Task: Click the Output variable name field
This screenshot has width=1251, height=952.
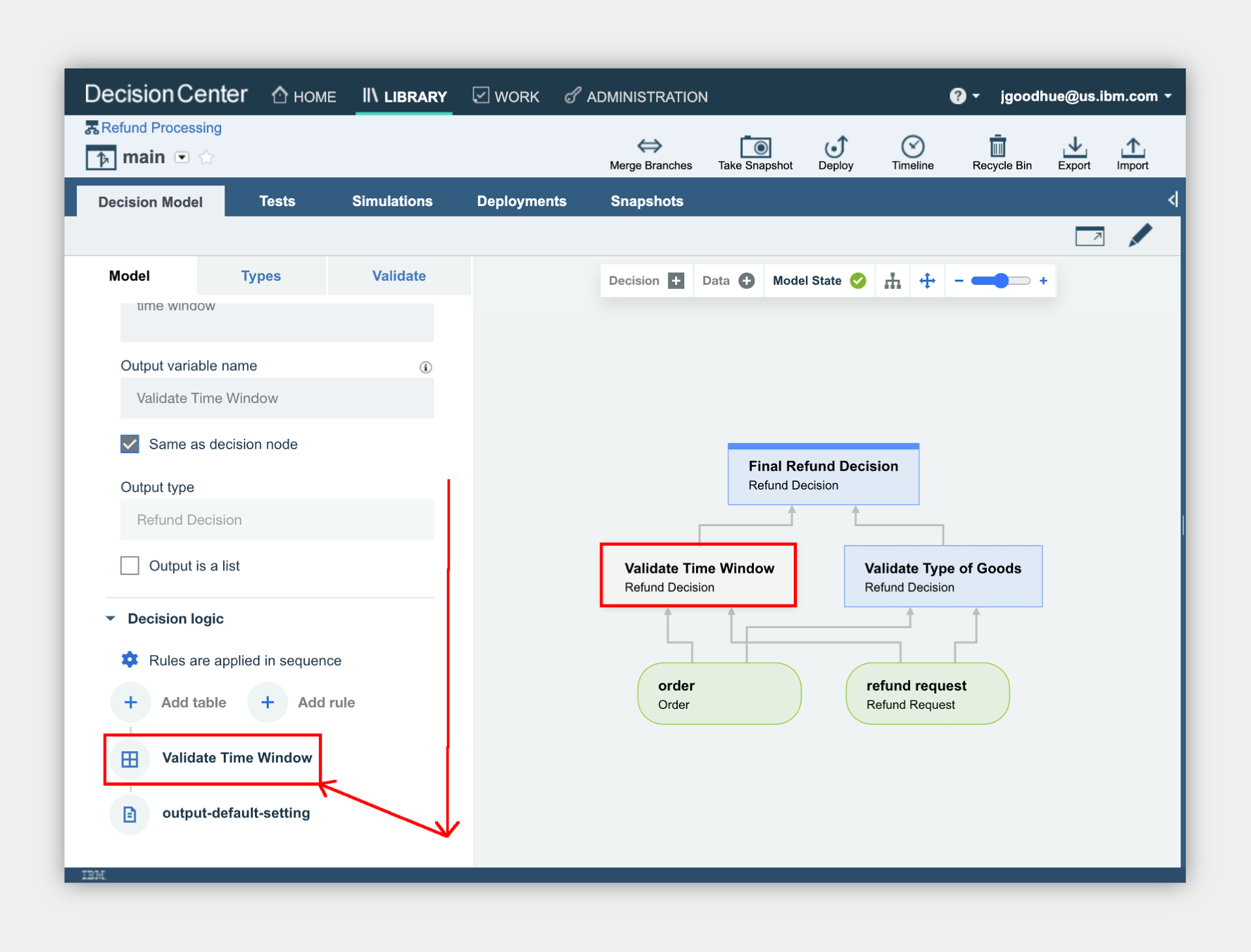Action: pyautogui.click(x=277, y=398)
